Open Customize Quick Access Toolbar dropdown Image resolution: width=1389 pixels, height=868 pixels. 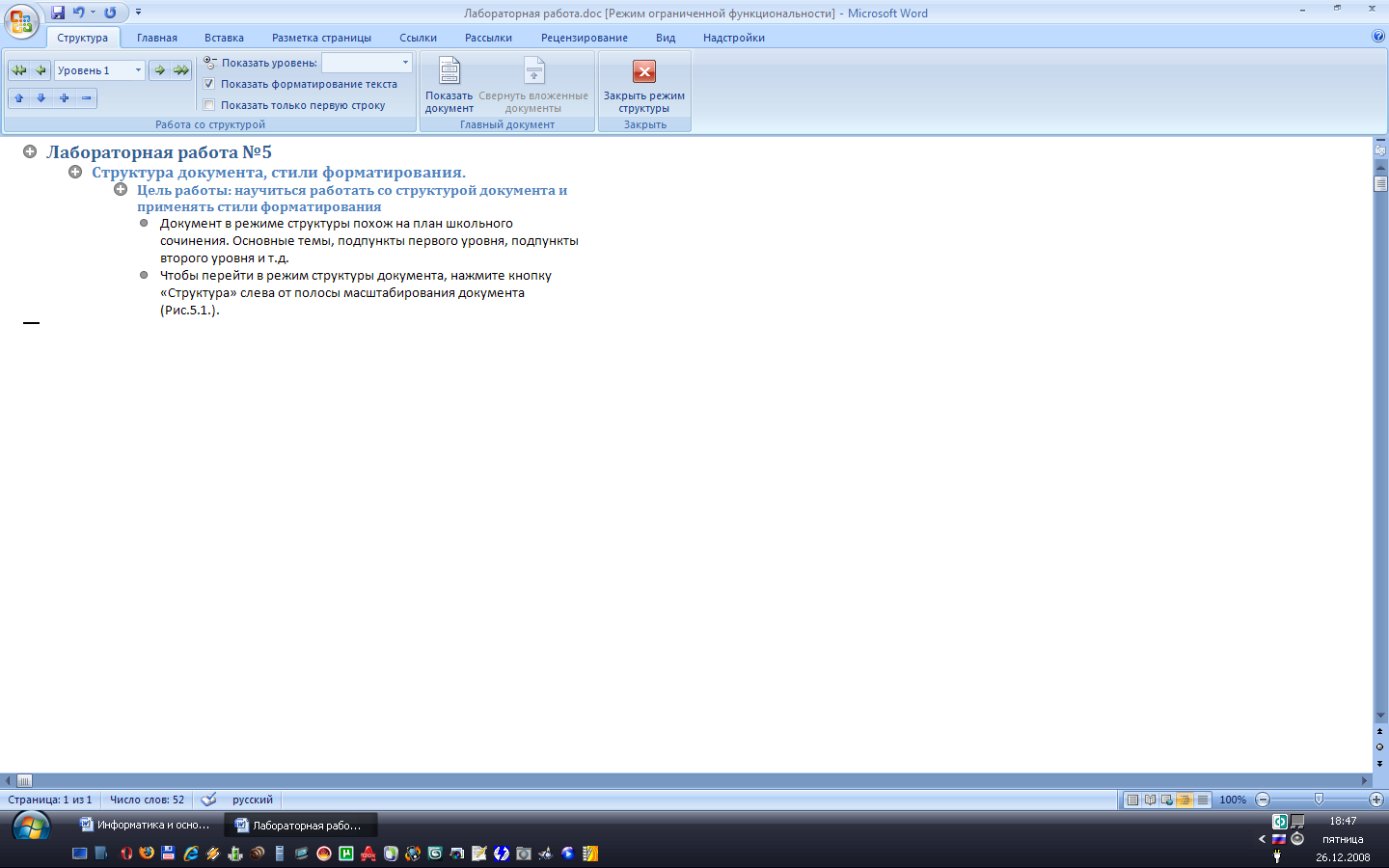click(x=138, y=13)
